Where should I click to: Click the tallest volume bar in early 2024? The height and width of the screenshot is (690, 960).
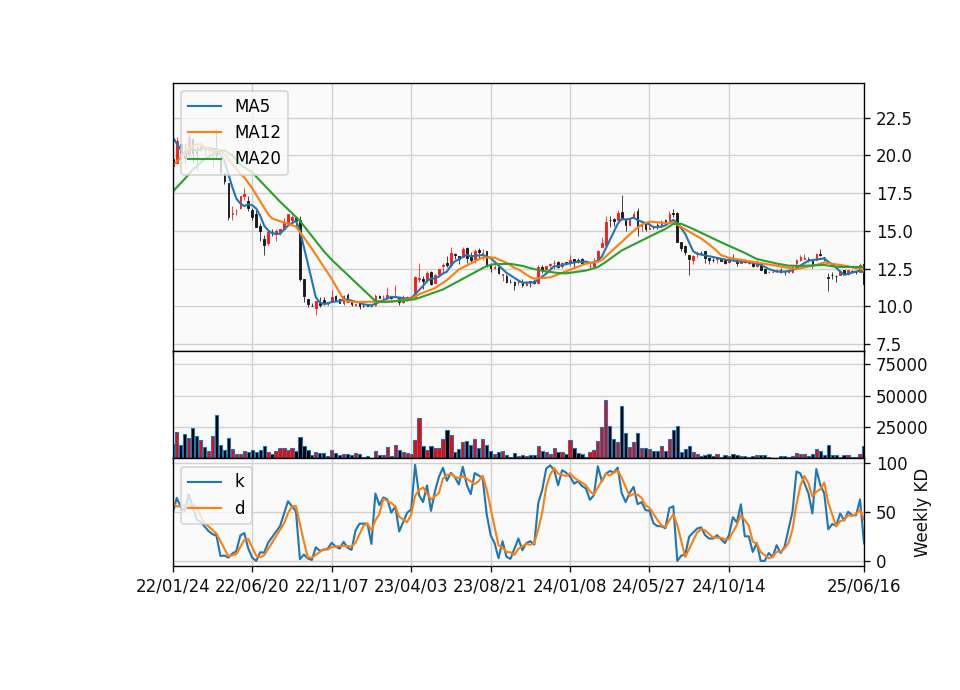tap(606, 429)
